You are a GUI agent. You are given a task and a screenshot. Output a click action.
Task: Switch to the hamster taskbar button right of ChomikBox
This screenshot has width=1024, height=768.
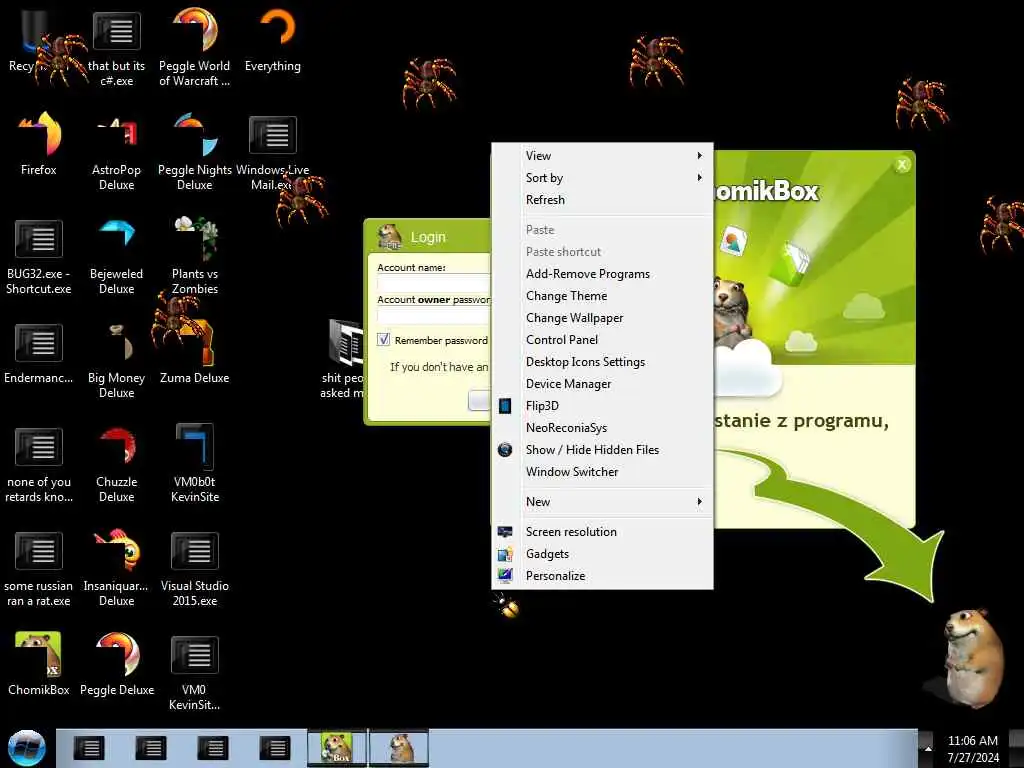(x=399, y=748)
